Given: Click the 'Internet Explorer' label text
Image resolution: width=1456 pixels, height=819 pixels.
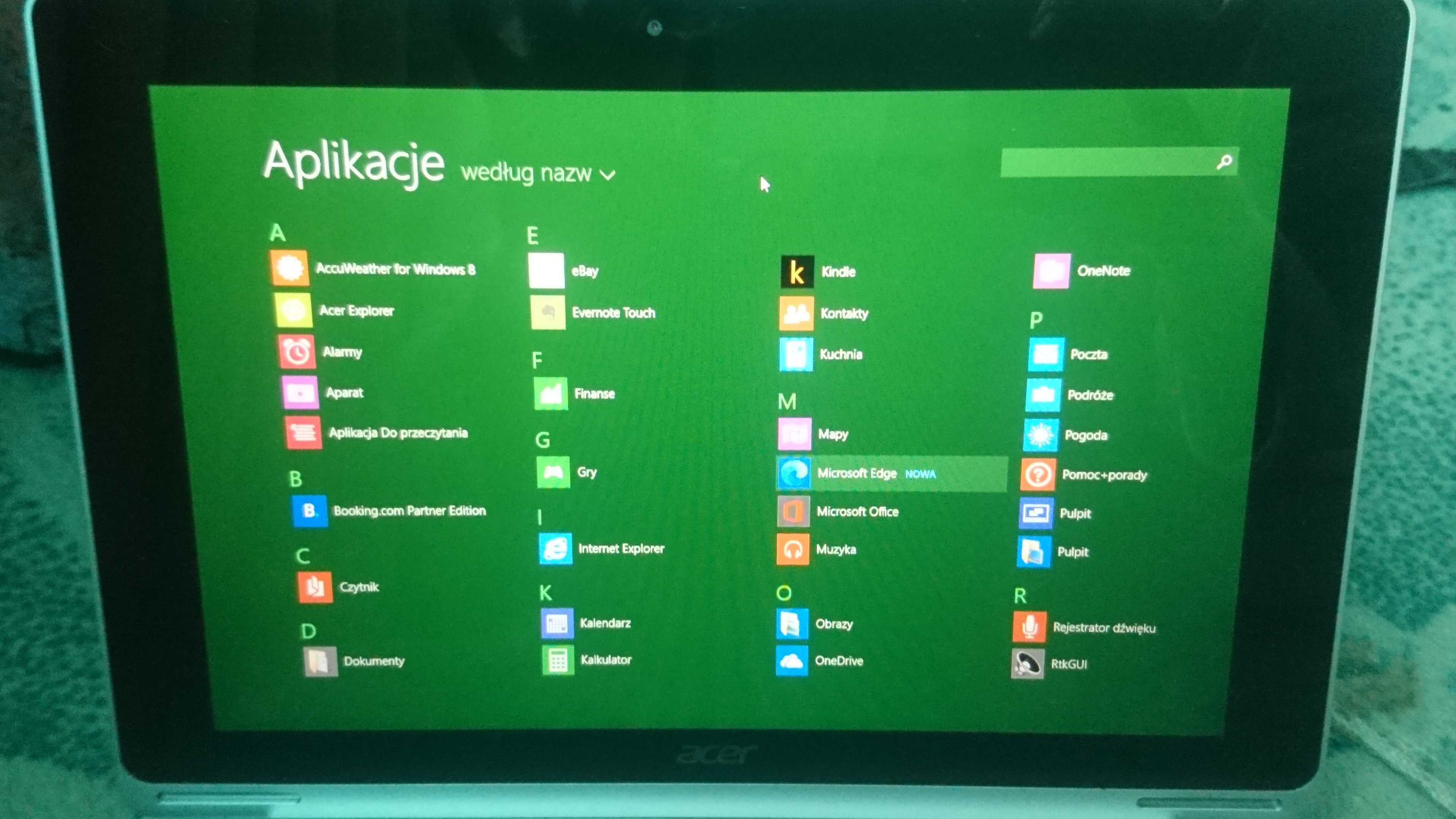Looking at the screenshot, I should (x=621, y=548).
